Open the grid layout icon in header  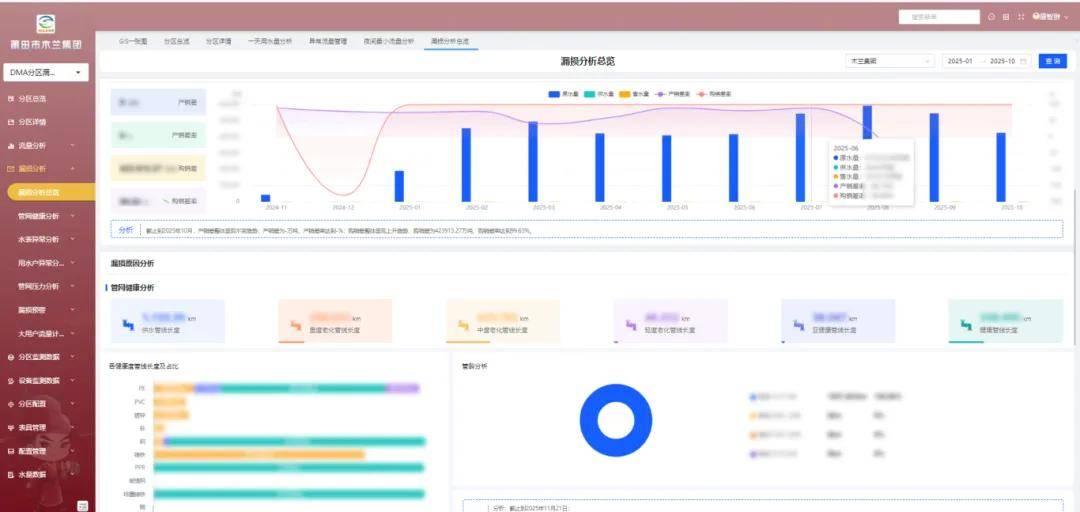coord(1005,17)
